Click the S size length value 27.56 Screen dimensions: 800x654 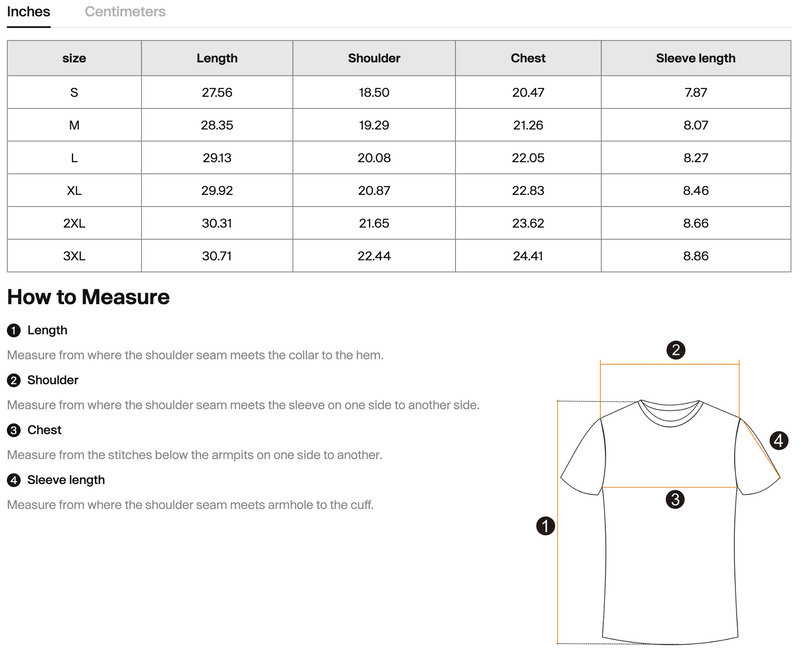coord(217,92)
